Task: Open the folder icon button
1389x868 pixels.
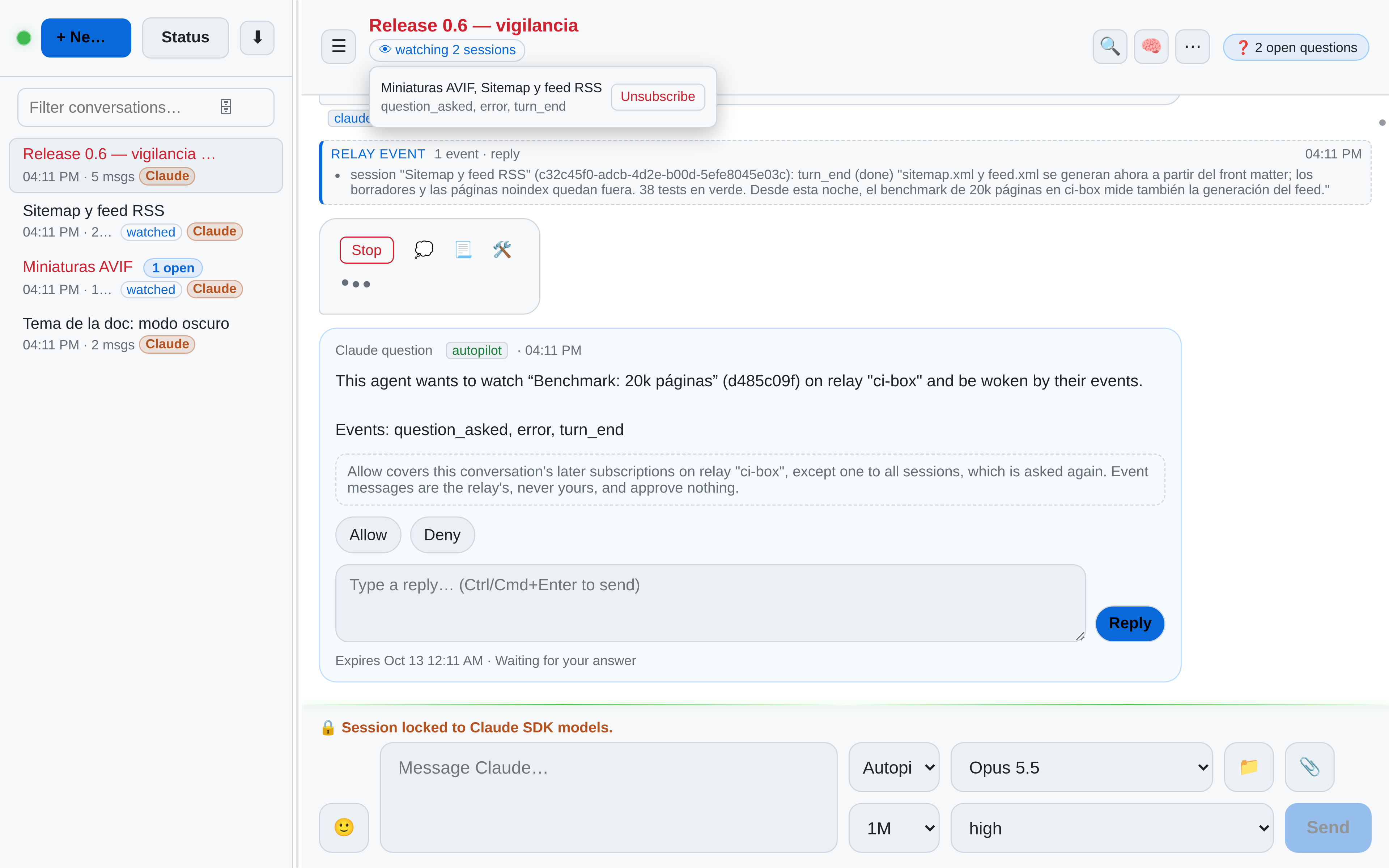Action: pos(1248,767)
